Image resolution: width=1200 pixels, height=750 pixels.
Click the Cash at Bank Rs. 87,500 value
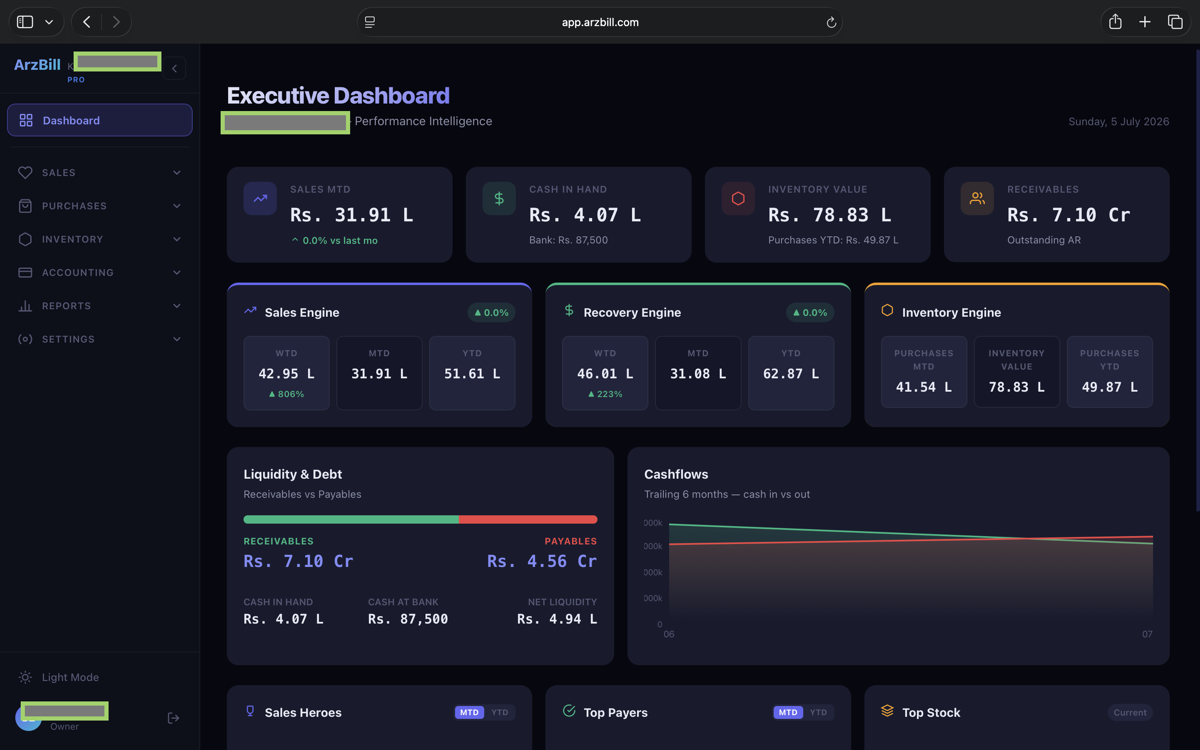(x=408, y=619)
